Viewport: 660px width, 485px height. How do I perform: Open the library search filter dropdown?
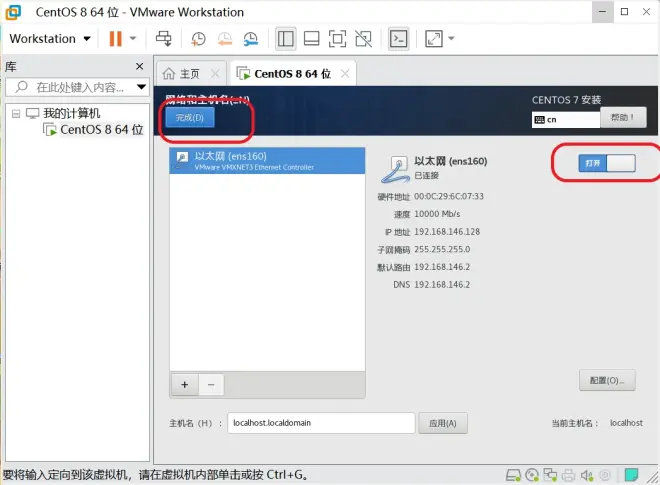[x=141, y=87]
